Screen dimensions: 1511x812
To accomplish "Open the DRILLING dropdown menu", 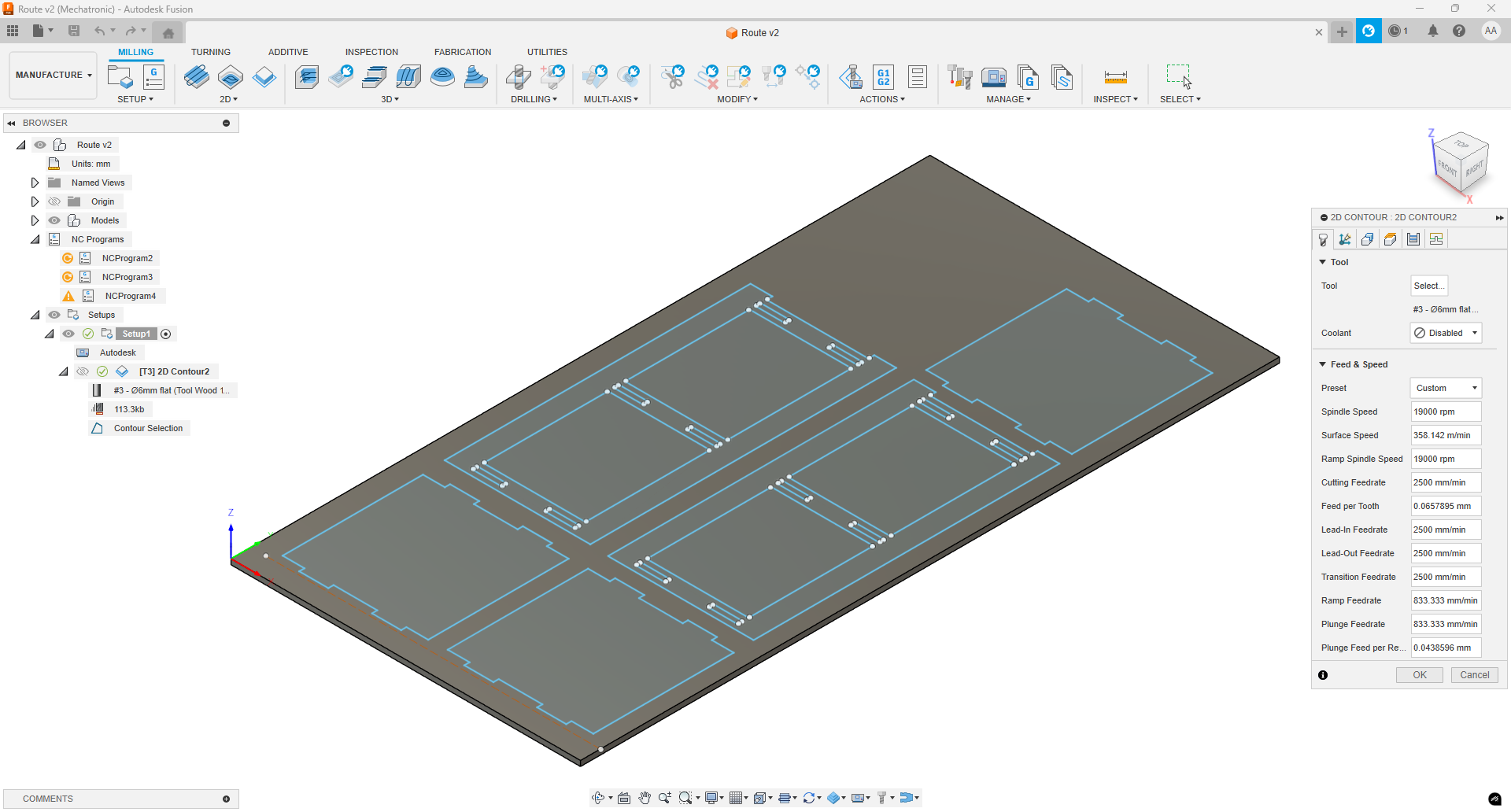I will click(x=534, y=99).
